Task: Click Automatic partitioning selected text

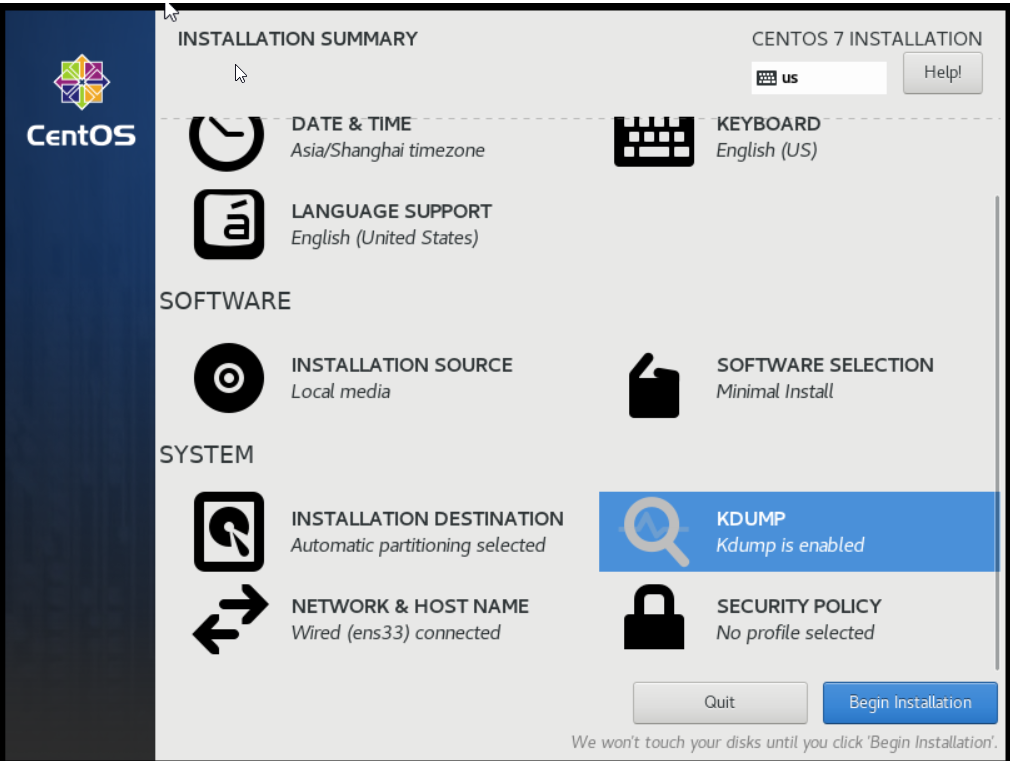Action: 418,545
